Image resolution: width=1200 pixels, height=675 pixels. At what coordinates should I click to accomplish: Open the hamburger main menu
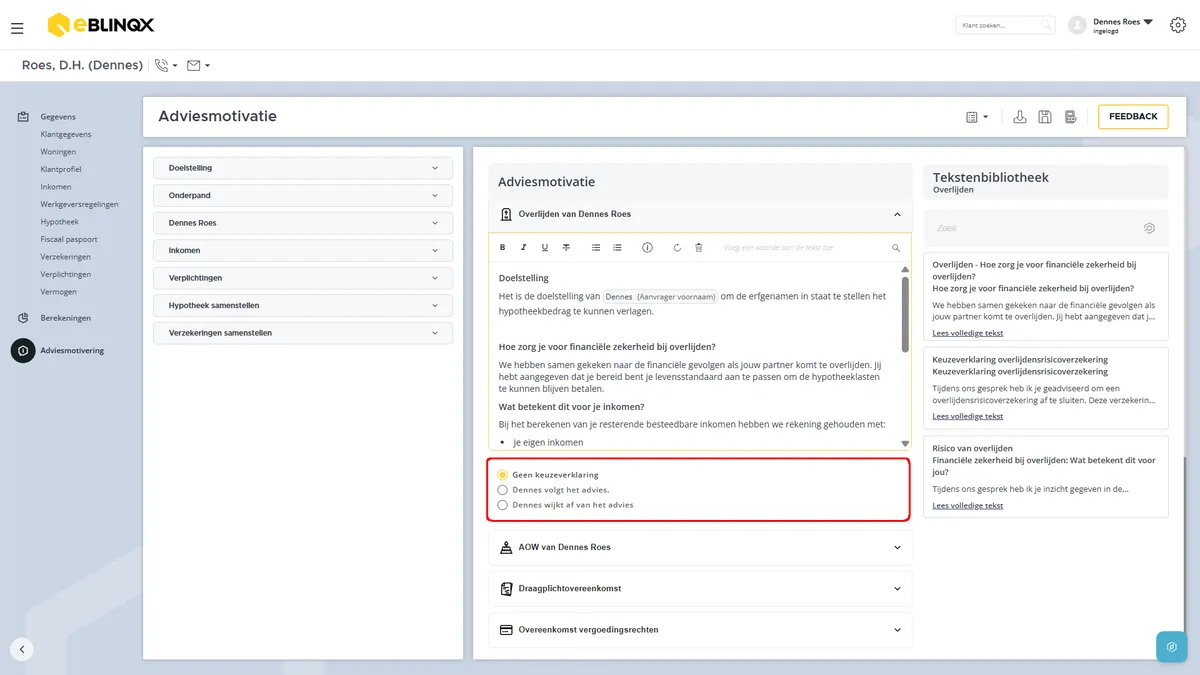click(17, 28)
